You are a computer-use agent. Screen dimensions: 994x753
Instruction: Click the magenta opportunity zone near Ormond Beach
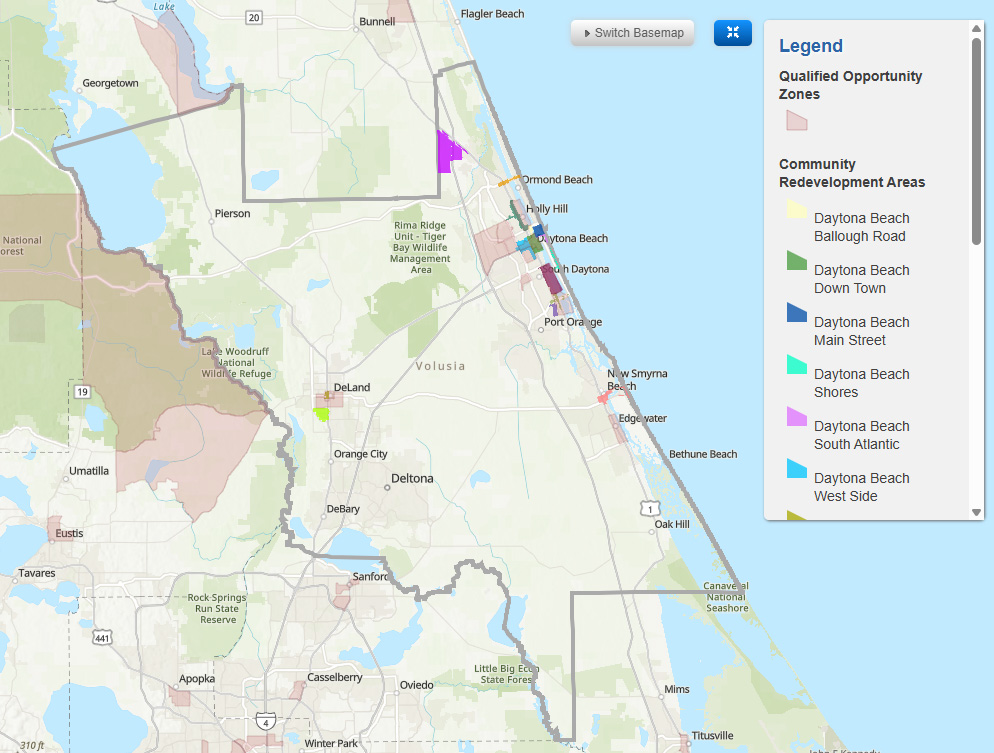[x=447, y=150]
